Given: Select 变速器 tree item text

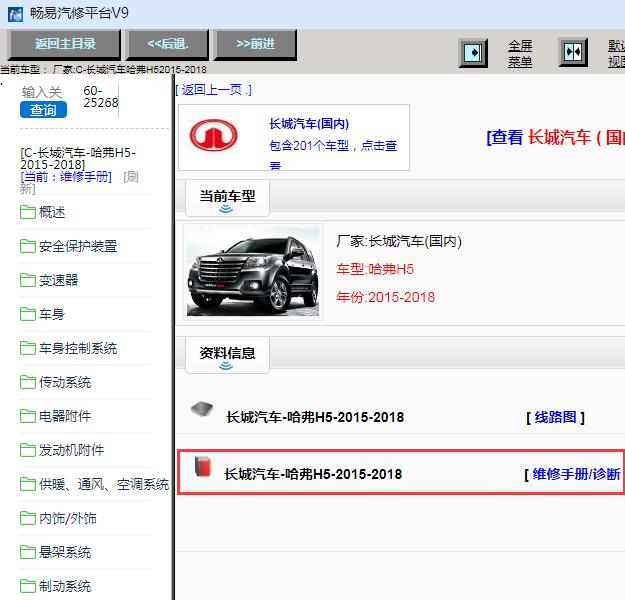Looking at the screenshot, I should tap(58, 280).
